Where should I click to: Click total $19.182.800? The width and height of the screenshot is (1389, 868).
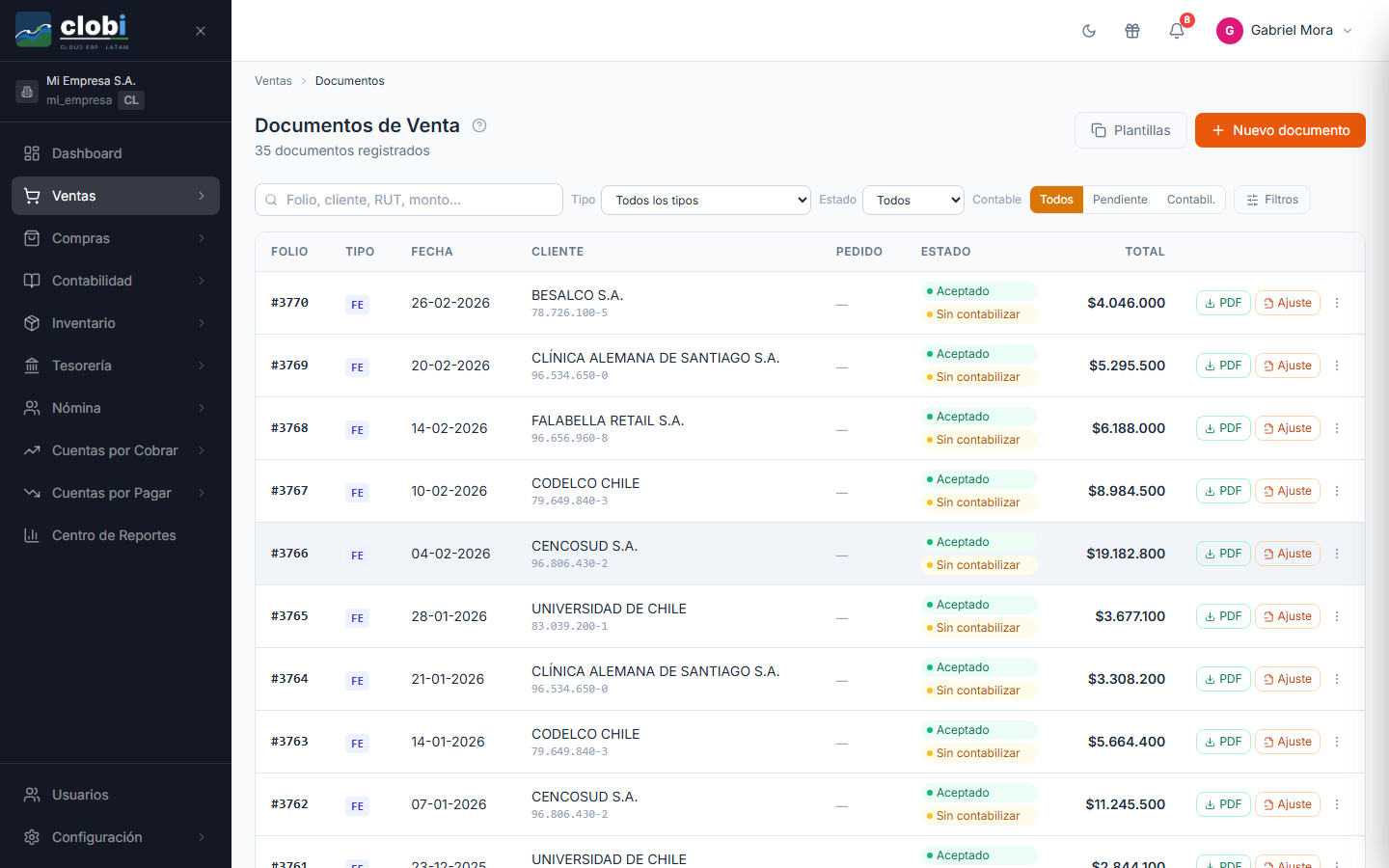[x=1126, y=554]
